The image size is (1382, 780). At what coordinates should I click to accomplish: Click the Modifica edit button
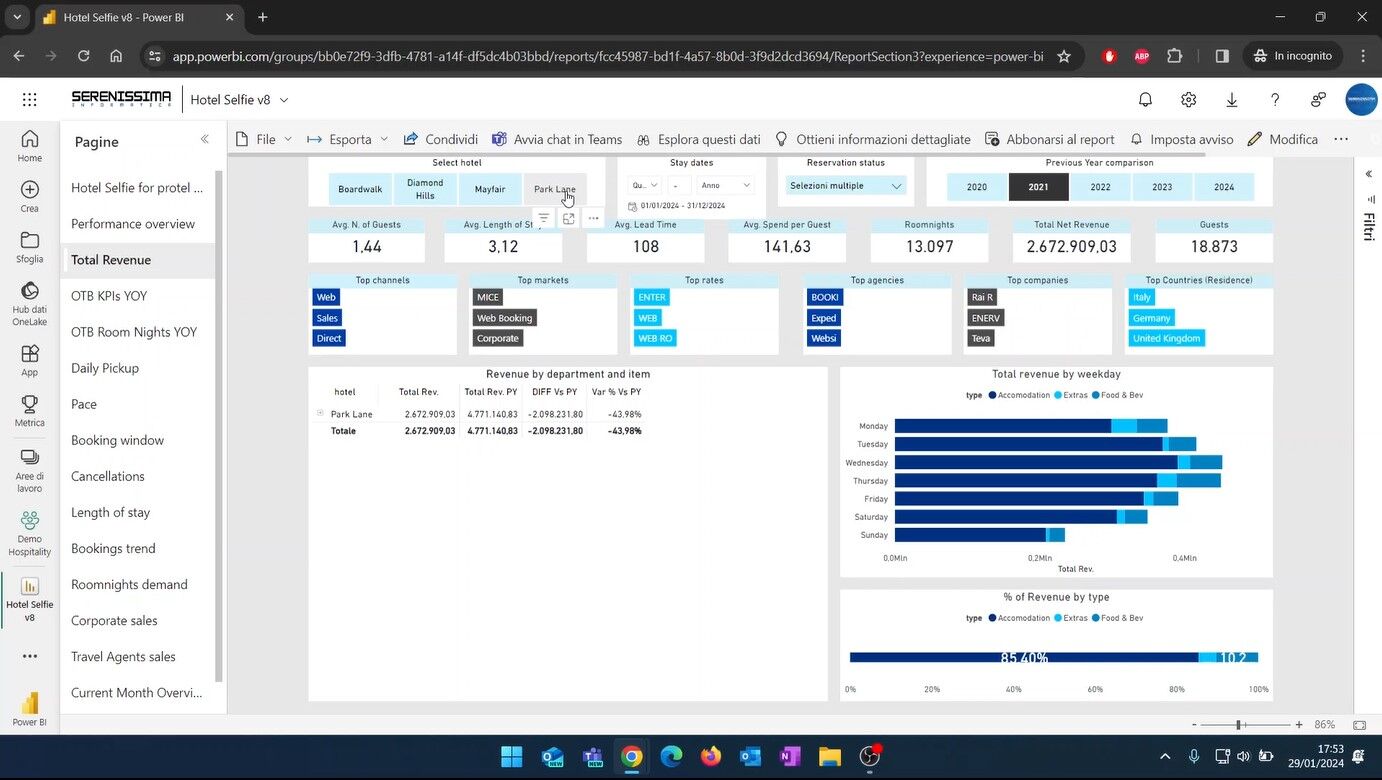[x=1283, y=139]
